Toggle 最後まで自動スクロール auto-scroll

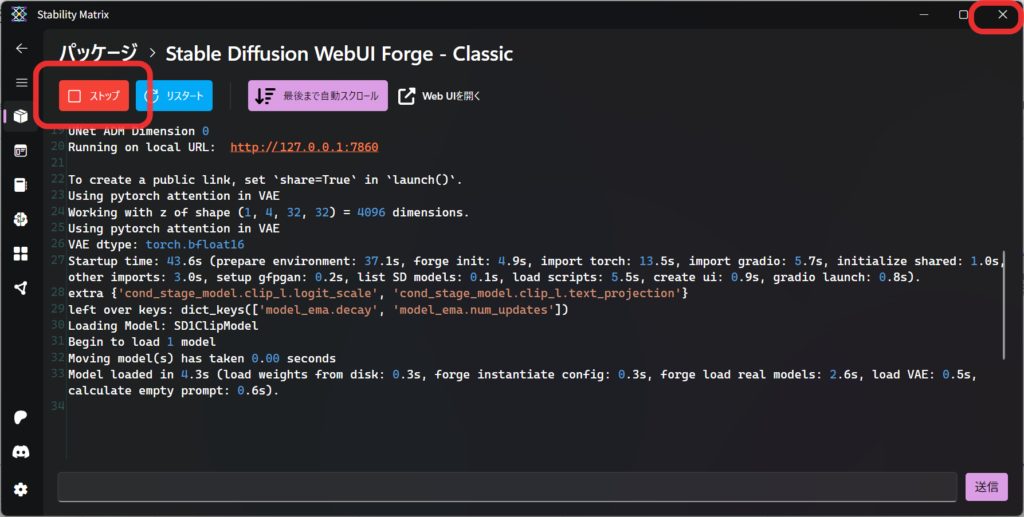coord(318,96)
